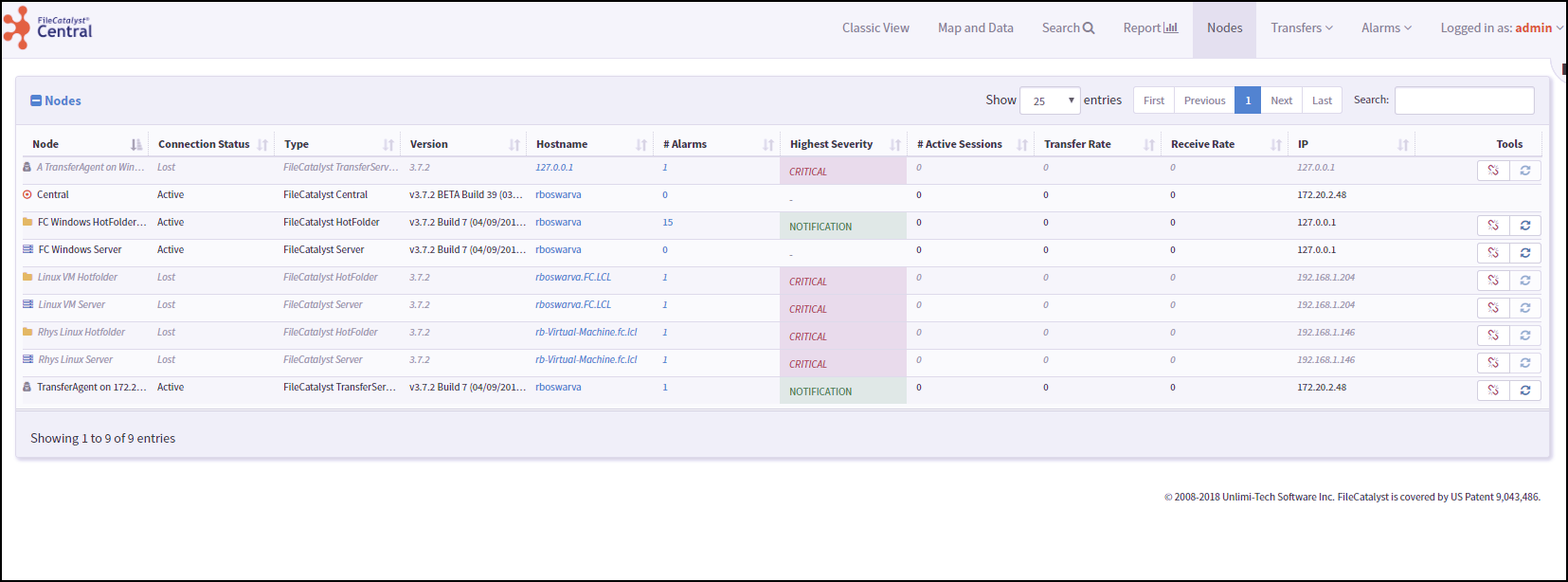Click the folder icon beside FC Windows HotFolder
The height and width of the screenshot is (582, 1568).
pyautogui.click(x=27, y=222)
